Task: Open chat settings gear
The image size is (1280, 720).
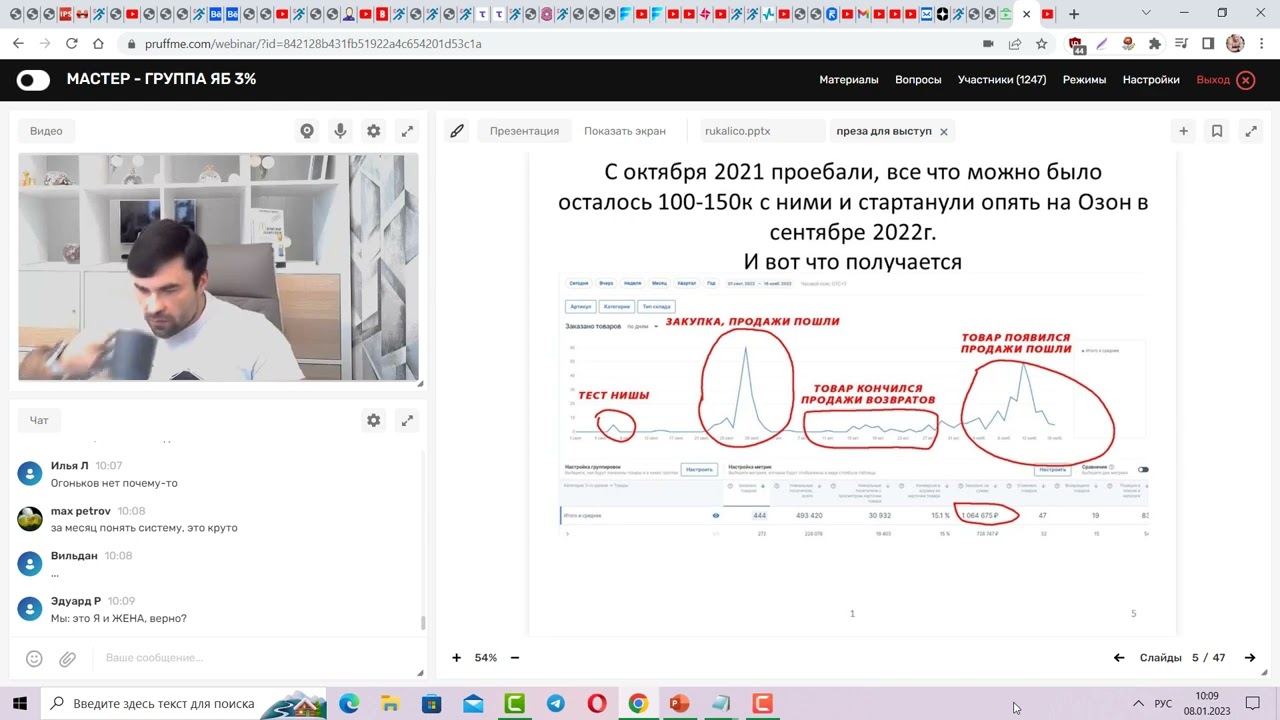Action: point(373,420)
